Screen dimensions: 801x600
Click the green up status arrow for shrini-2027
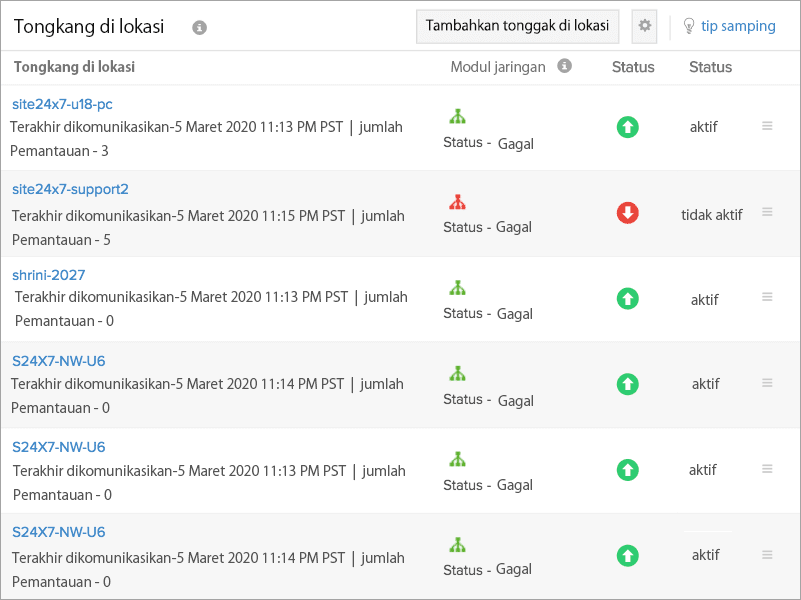tap(627, 299)
